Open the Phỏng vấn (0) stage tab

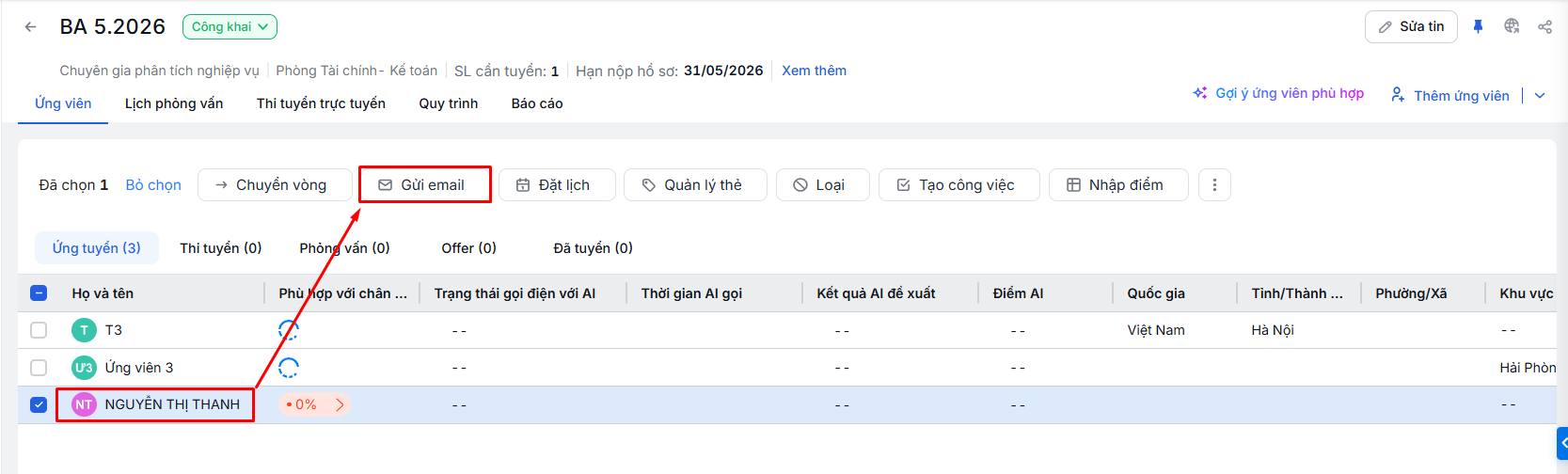(344, 248)
